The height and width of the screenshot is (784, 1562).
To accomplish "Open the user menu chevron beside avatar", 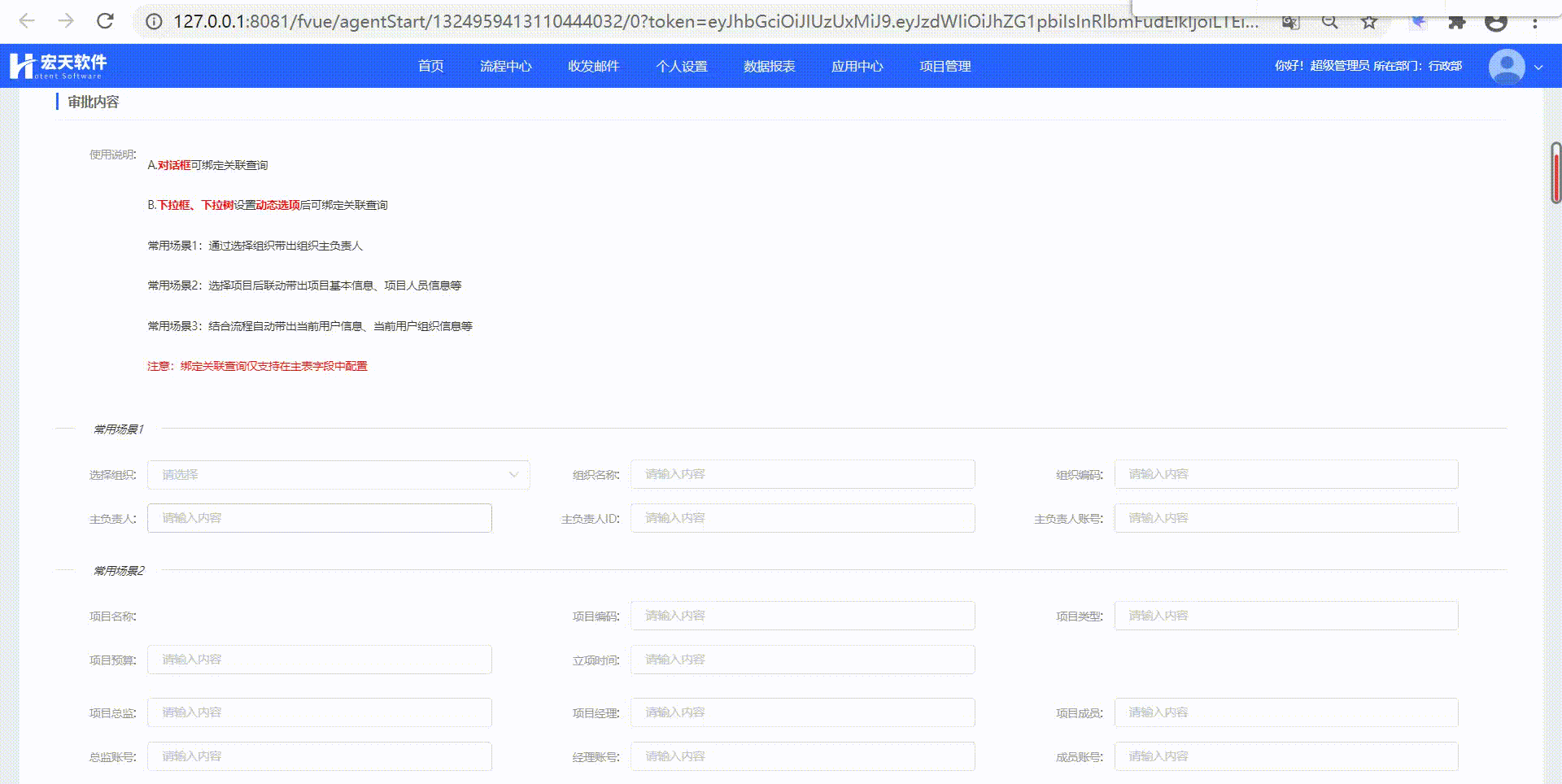I will click(x=1538, y=67).
